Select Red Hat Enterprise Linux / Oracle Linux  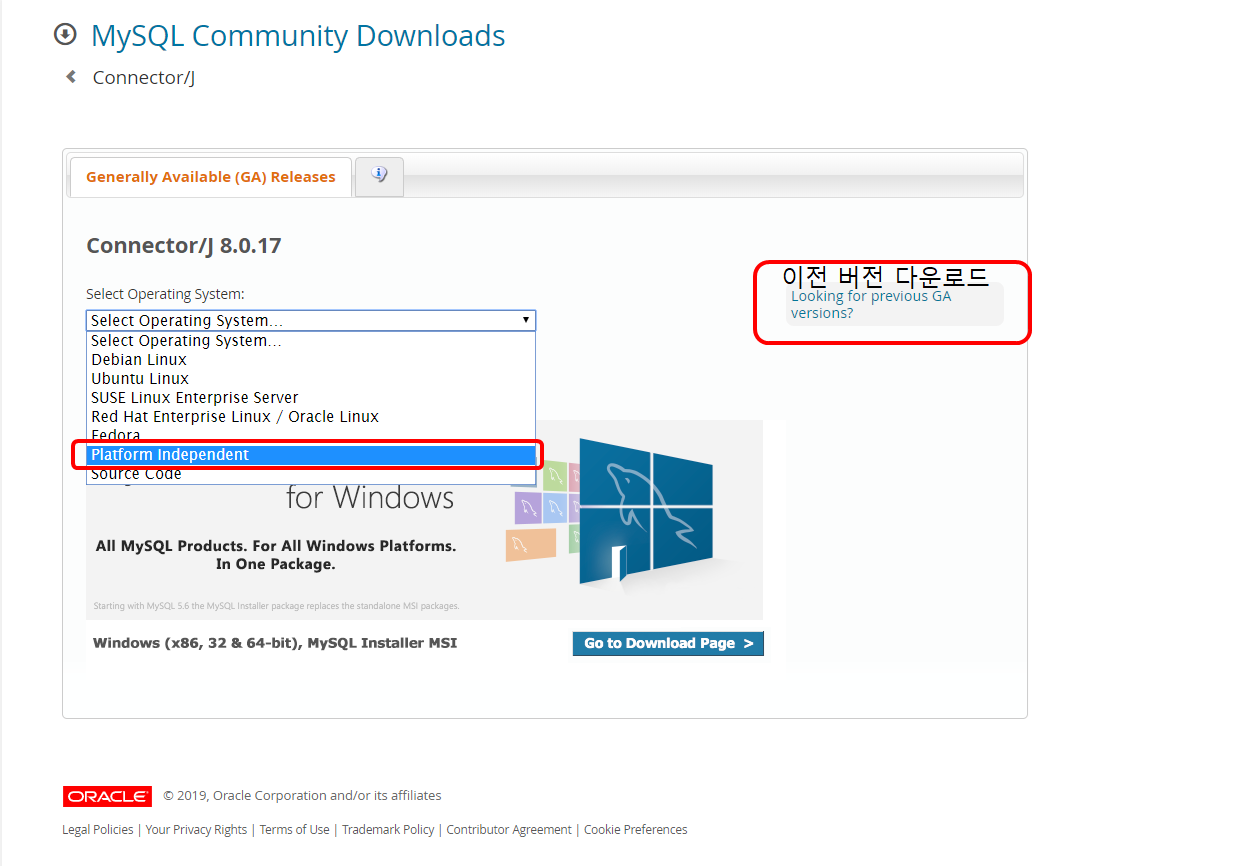(x=311, y=417)
